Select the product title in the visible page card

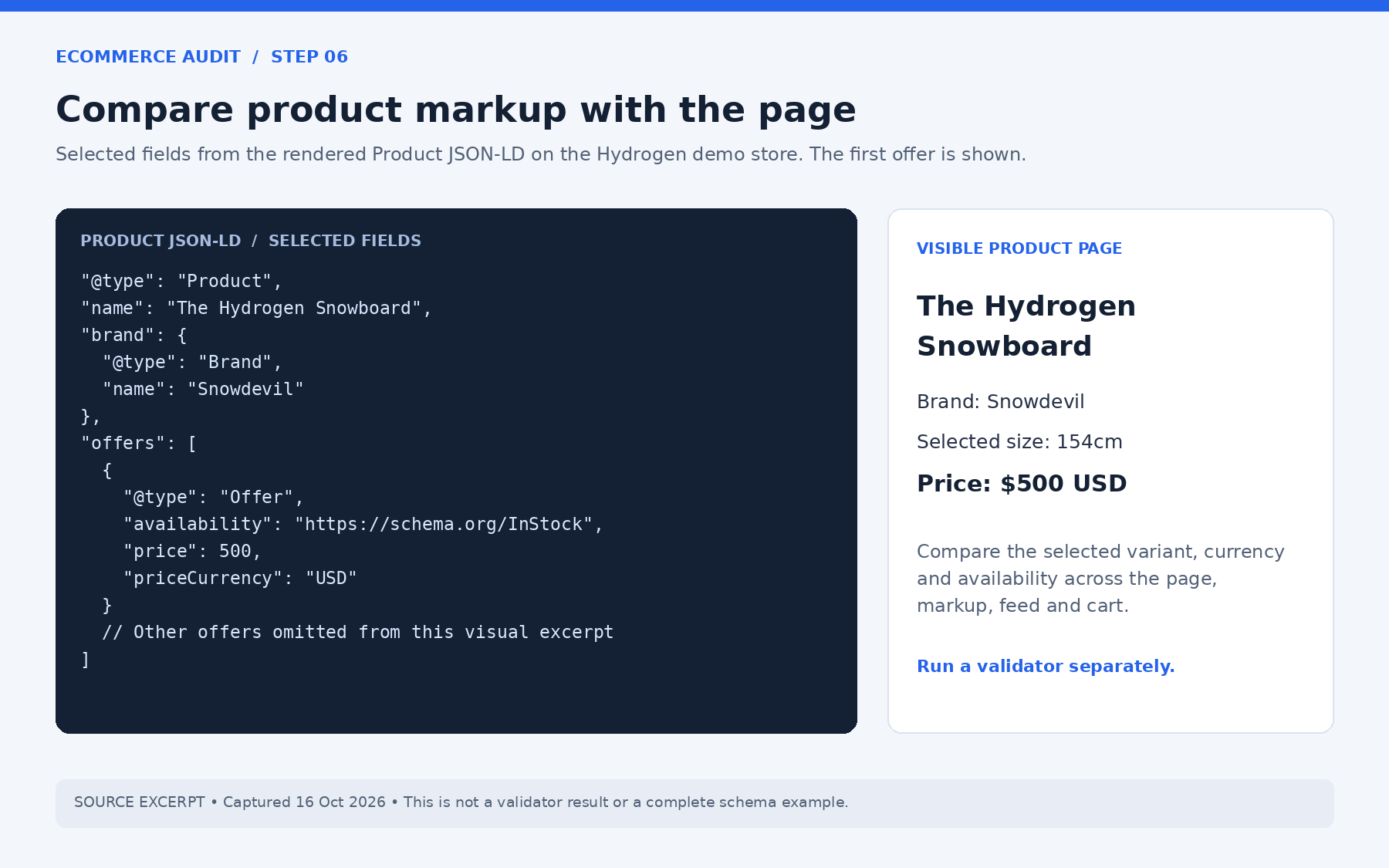[1026, 326]
